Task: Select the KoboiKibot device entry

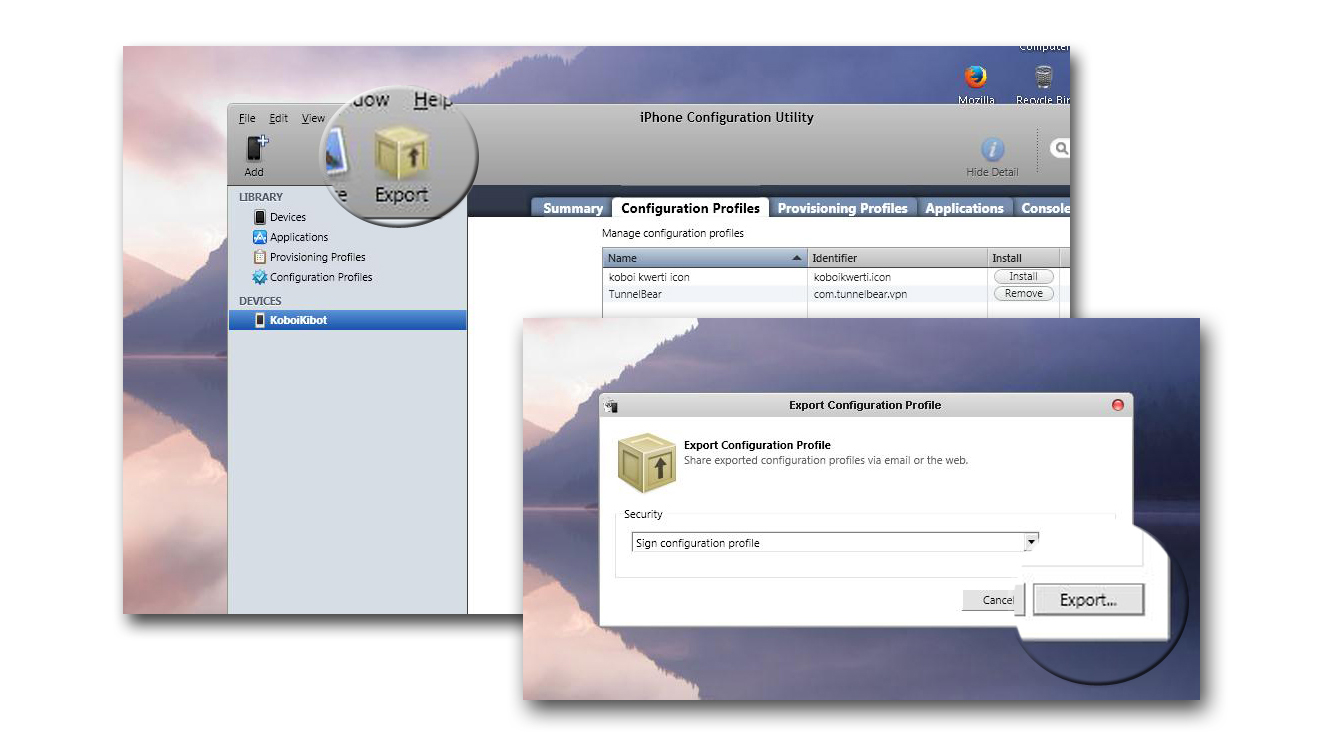Action: tap(347, 320)
